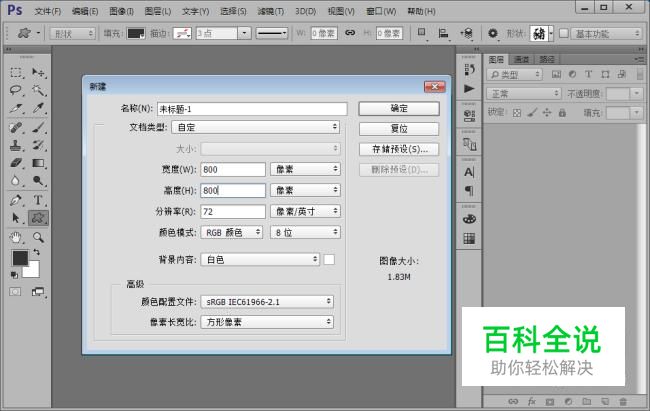This screenshot has width=650, height=411.
Task: Open the Character panel icon
Action: pos(469,172)
